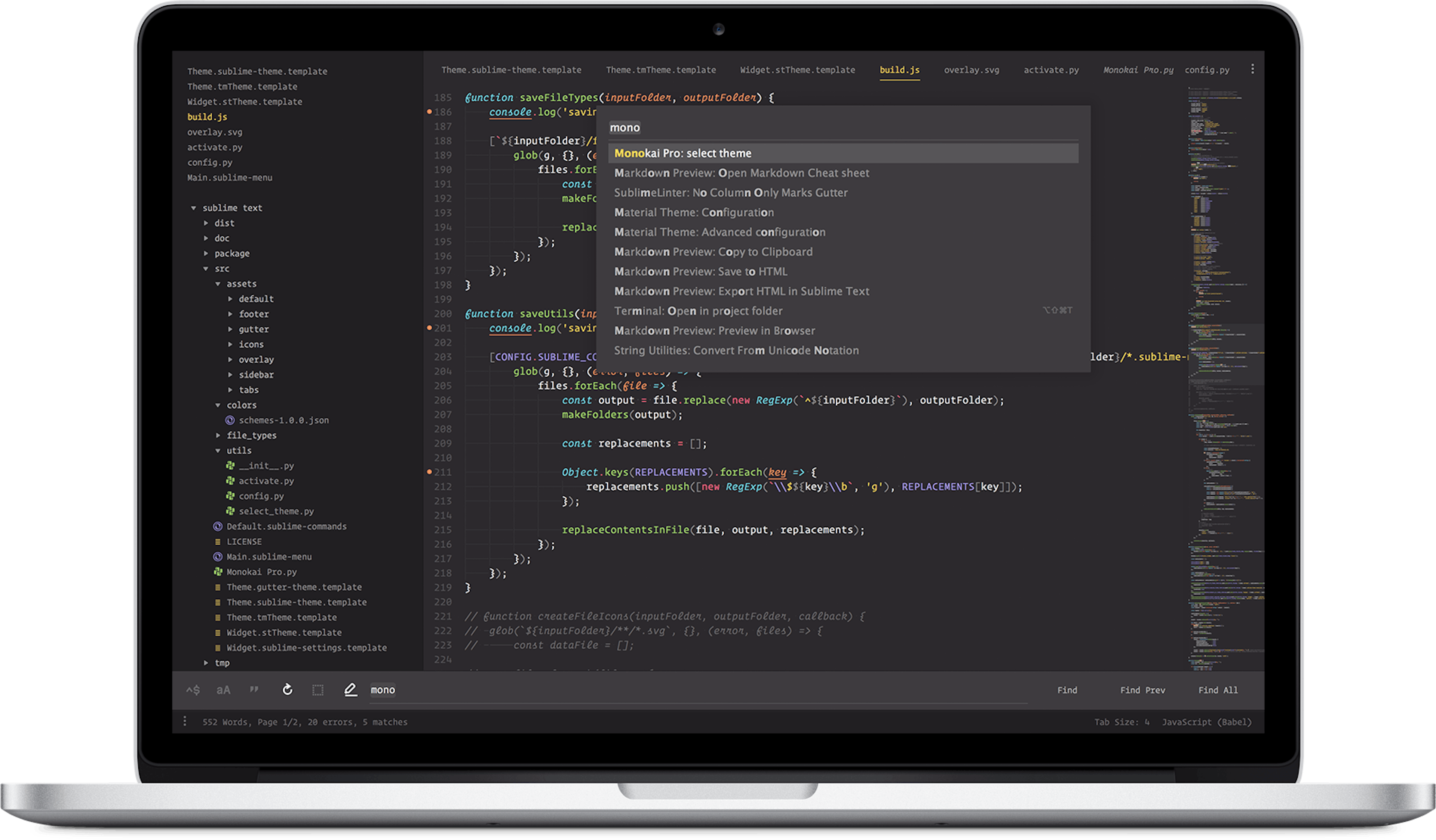Viewport: 1436px width, 840px height.
Task: Click the highlight matches pen icon
Action: (x=350, y=690)
